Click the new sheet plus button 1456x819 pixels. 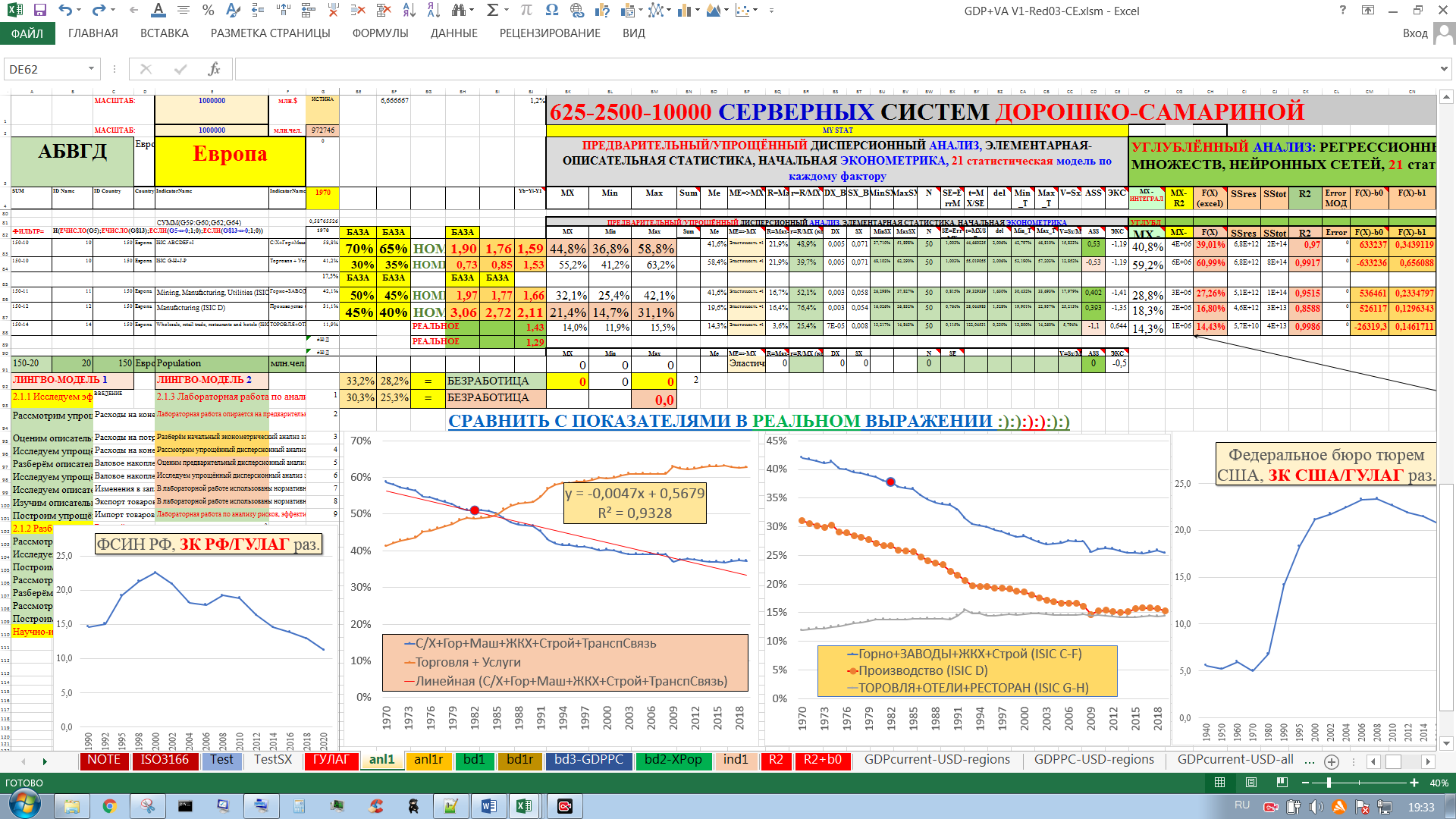1331,761
